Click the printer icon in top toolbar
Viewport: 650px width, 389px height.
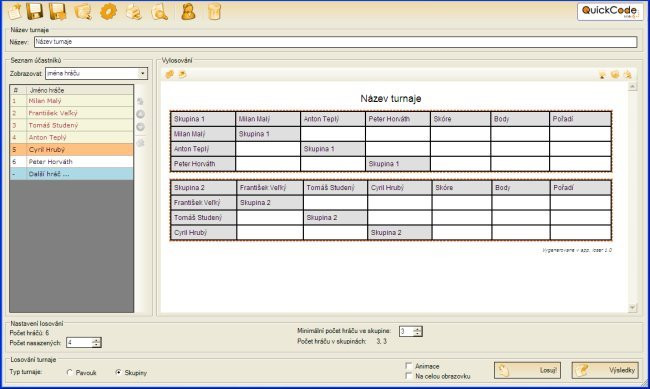click(133, 12)
